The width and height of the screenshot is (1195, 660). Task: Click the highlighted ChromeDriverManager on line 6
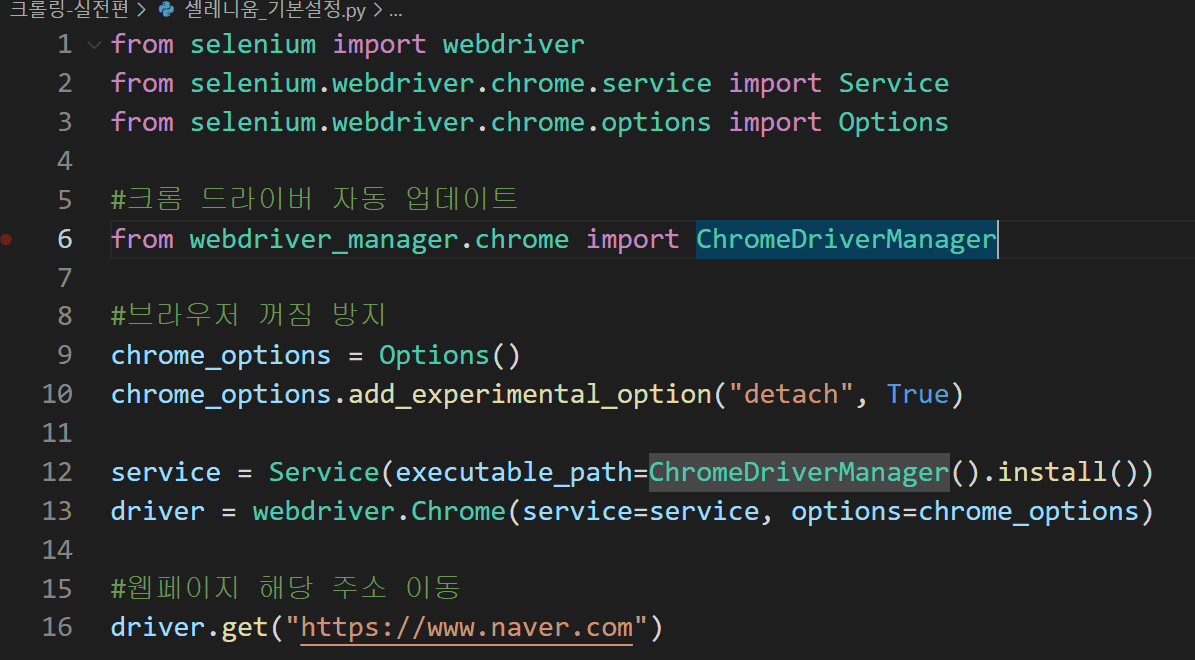[x=846, y=239]
